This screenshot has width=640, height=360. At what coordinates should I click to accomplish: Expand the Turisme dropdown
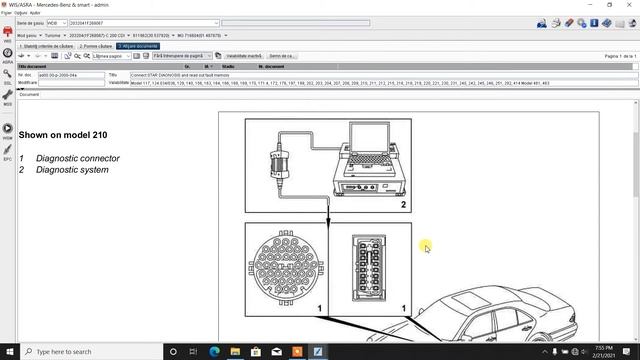pos(64,36)
